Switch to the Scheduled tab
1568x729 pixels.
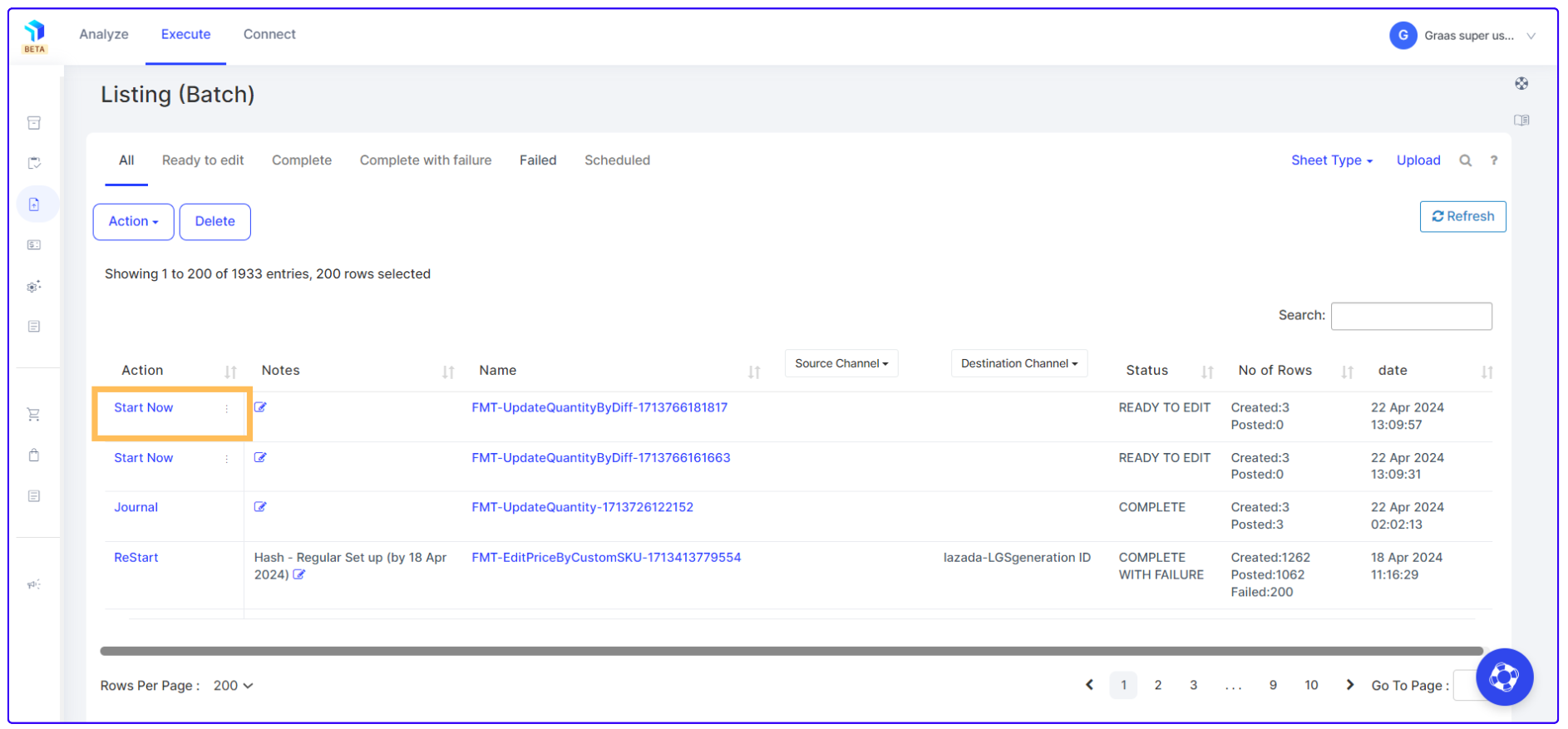coord(617,160)
